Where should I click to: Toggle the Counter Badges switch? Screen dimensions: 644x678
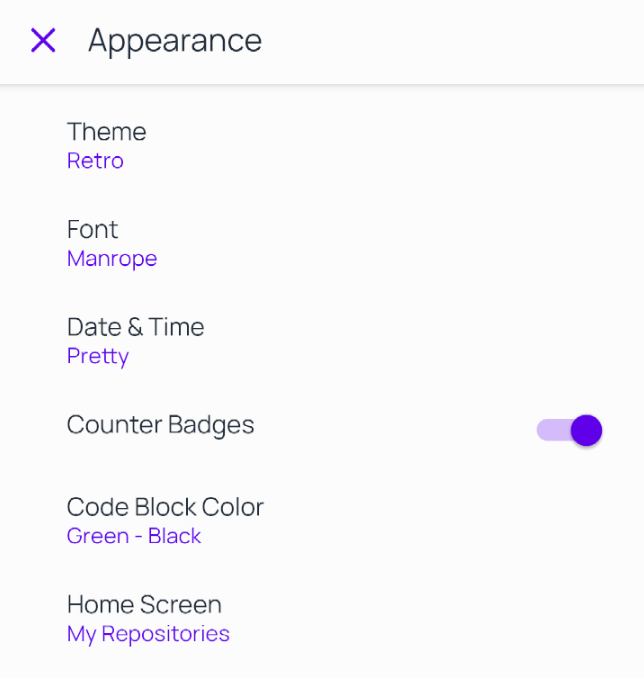(x=569, y=430)
